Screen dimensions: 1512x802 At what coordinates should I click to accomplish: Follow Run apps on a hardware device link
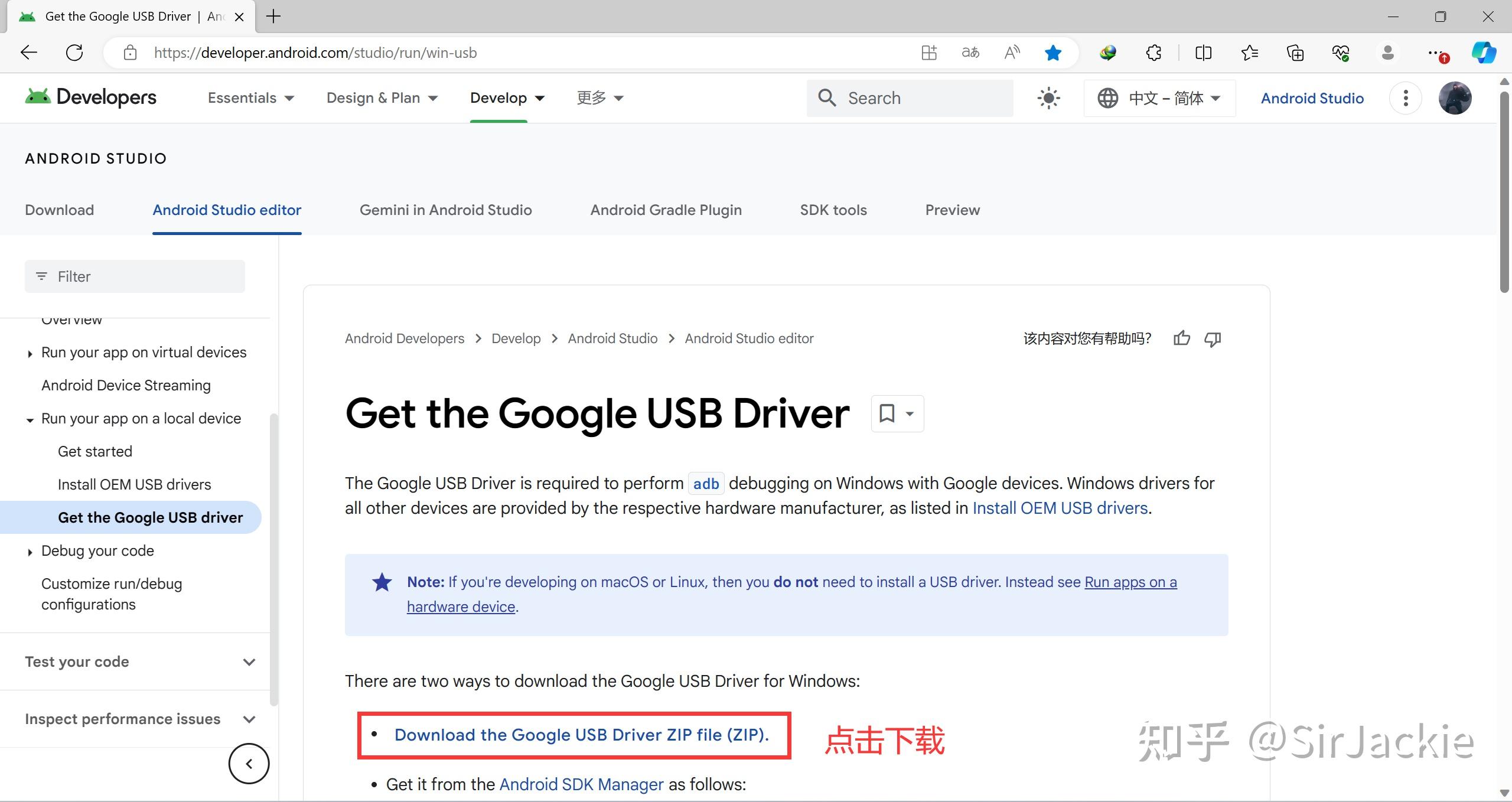(x=1130, y=582)
